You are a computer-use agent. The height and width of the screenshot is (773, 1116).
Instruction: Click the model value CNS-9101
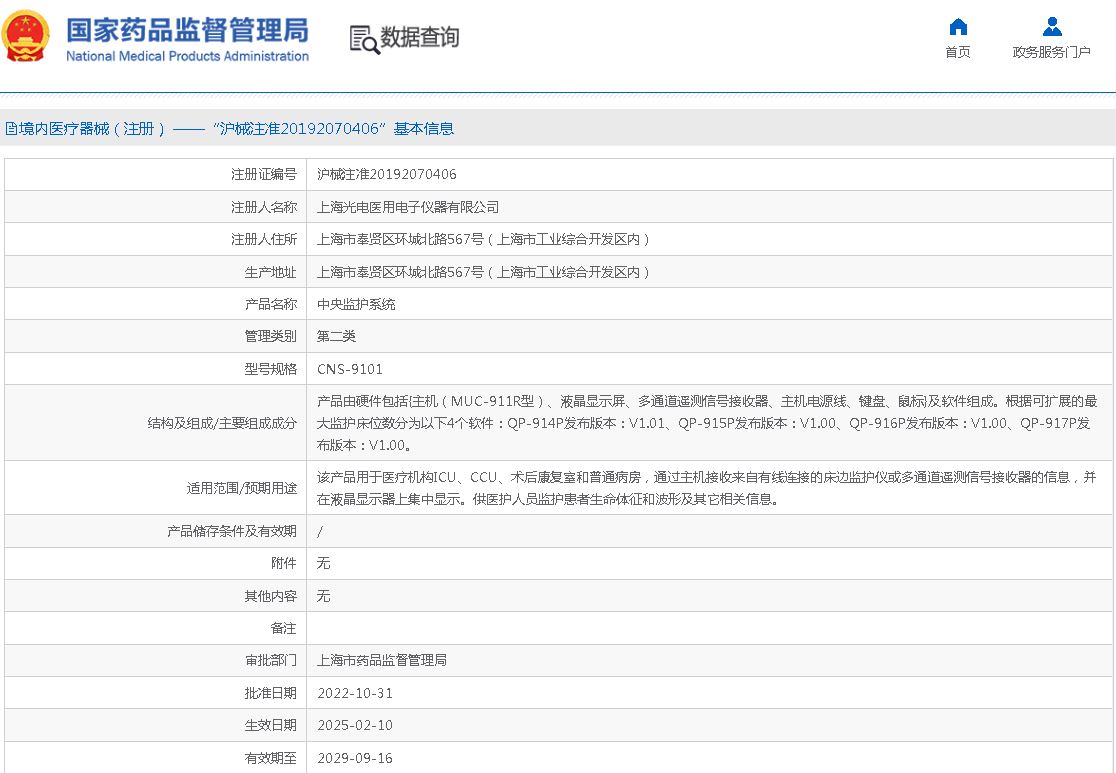(x=350, y=369)
